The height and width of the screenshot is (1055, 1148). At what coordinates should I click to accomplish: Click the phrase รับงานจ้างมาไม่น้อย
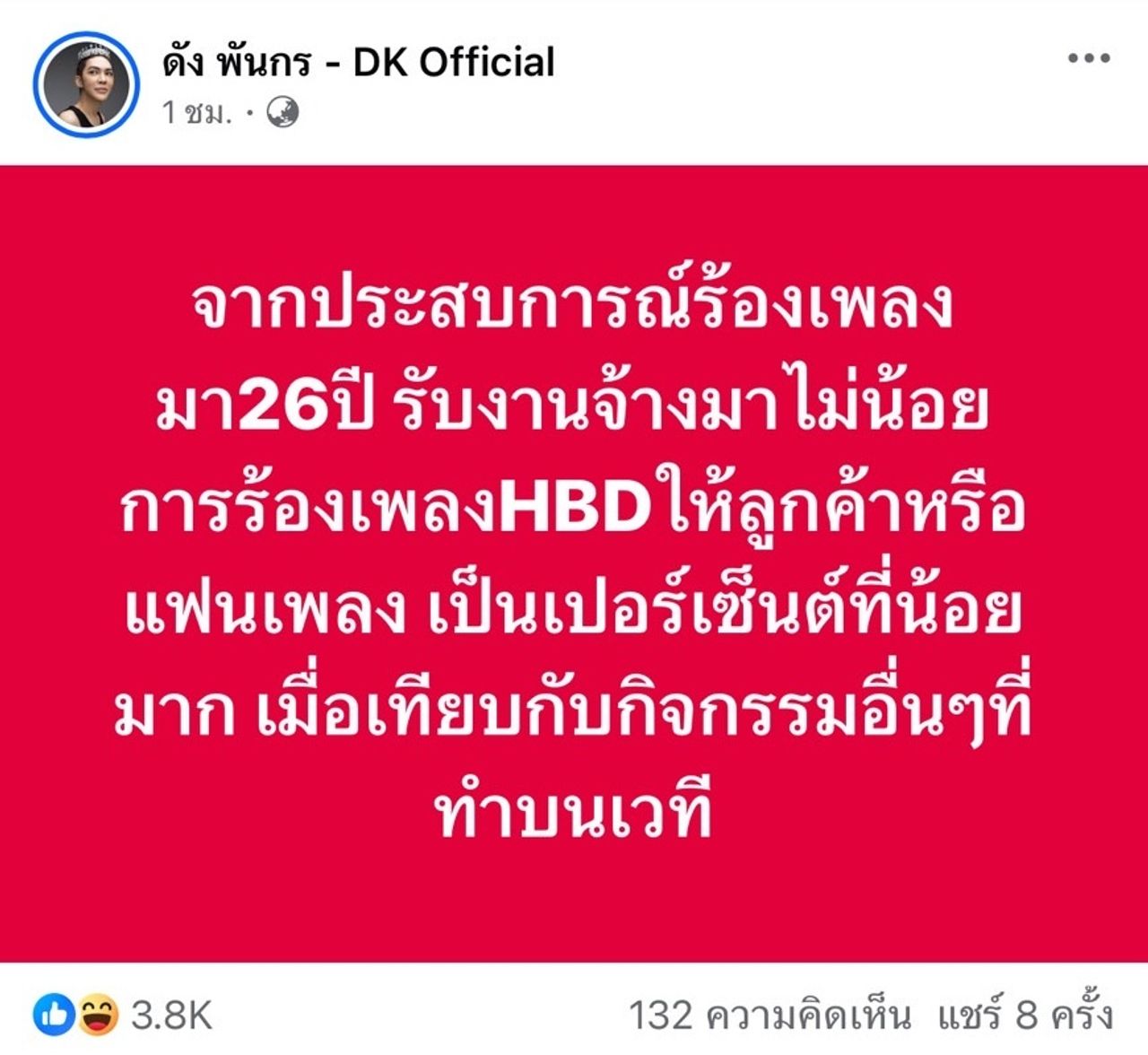689,404
